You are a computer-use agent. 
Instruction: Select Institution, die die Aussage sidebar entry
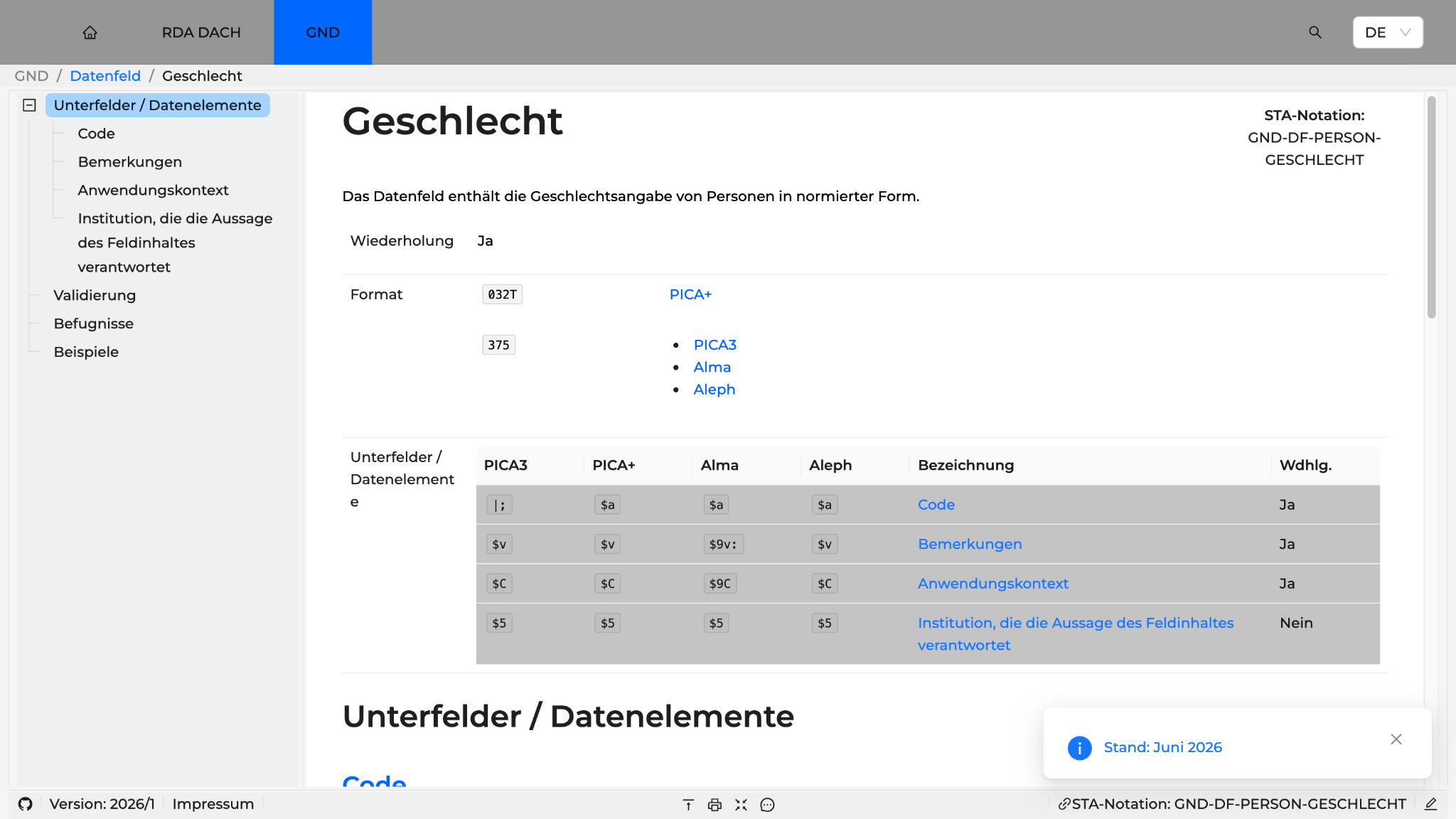click(175, 242)
